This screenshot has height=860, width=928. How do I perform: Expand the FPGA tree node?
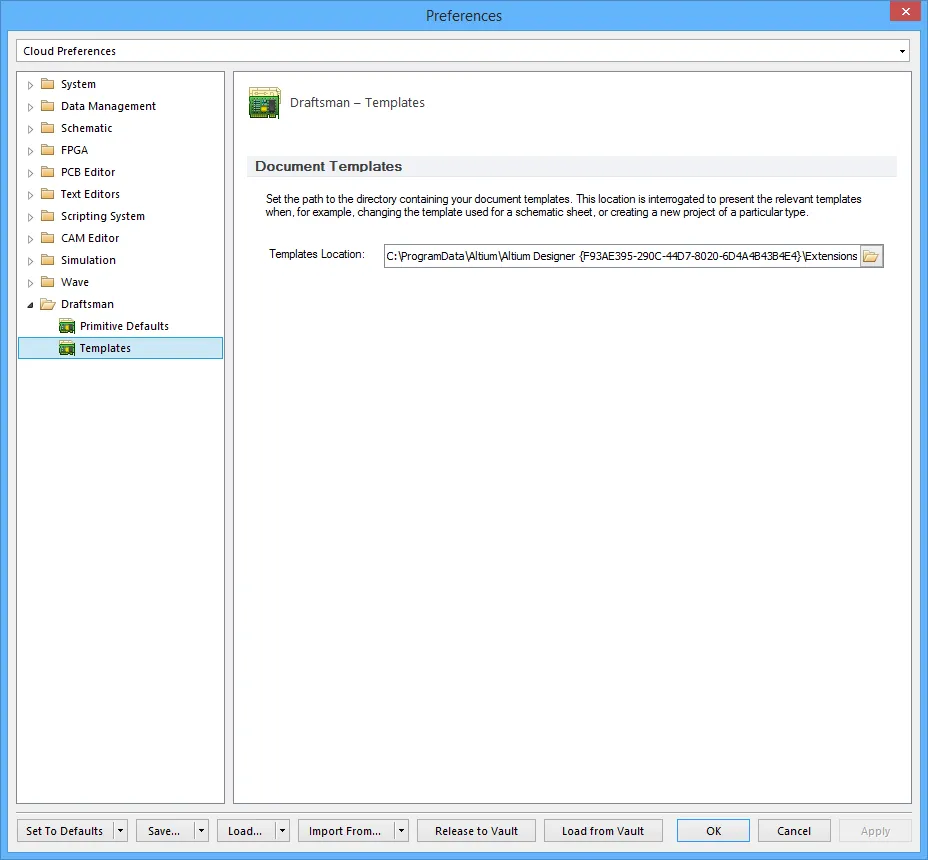tap(30, 151)
